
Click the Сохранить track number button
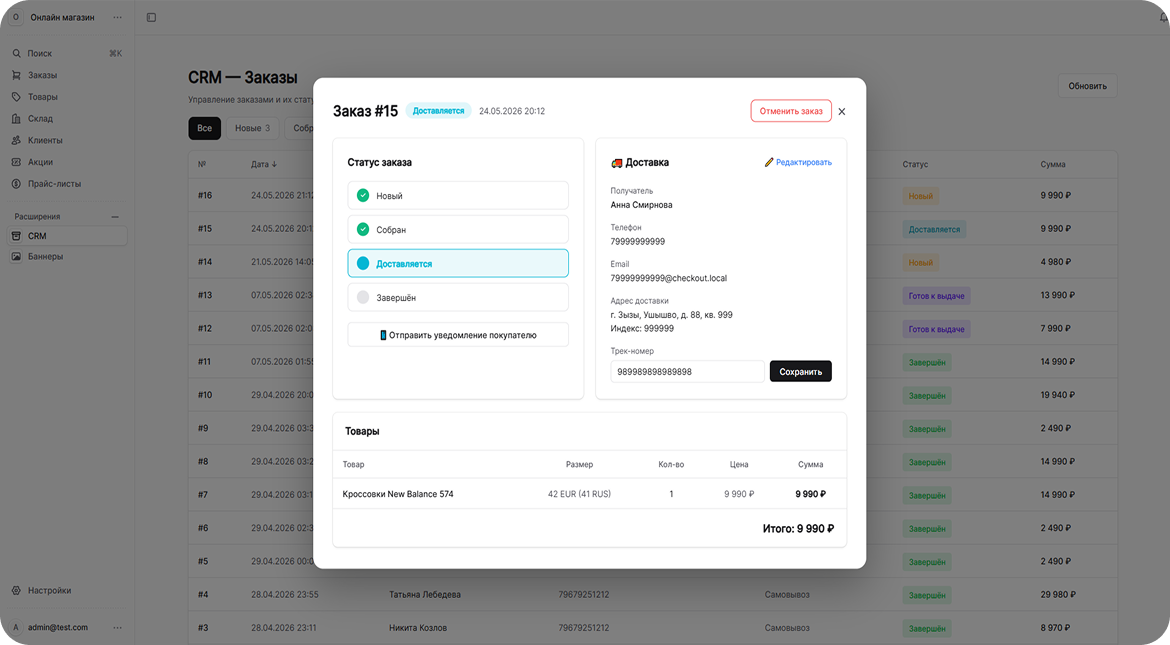(x=801, y=372)
